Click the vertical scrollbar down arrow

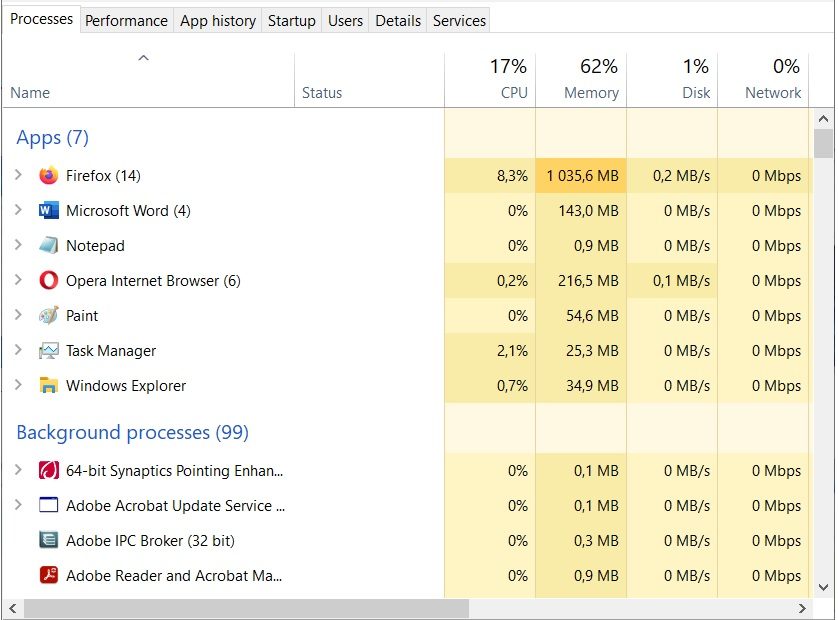pyautogui.click(x=824, y=588)
